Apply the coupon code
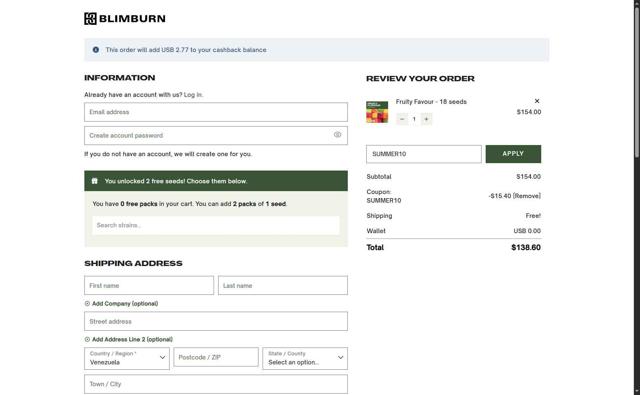The width and height of the screenshot is (640, 395). tap(513, 154)
